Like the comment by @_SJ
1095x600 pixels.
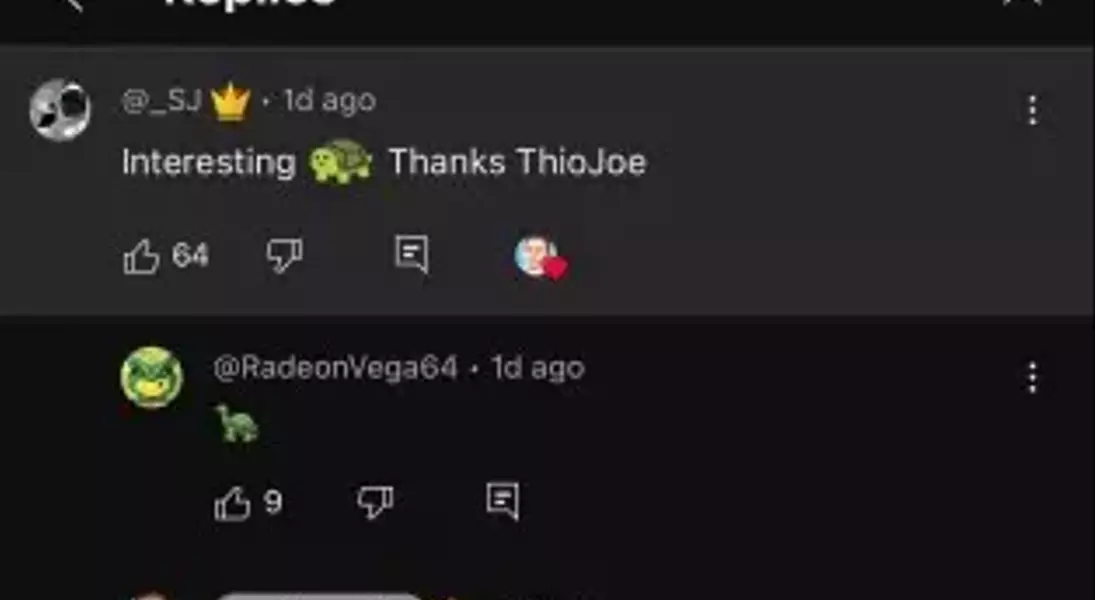click(142, 256)
